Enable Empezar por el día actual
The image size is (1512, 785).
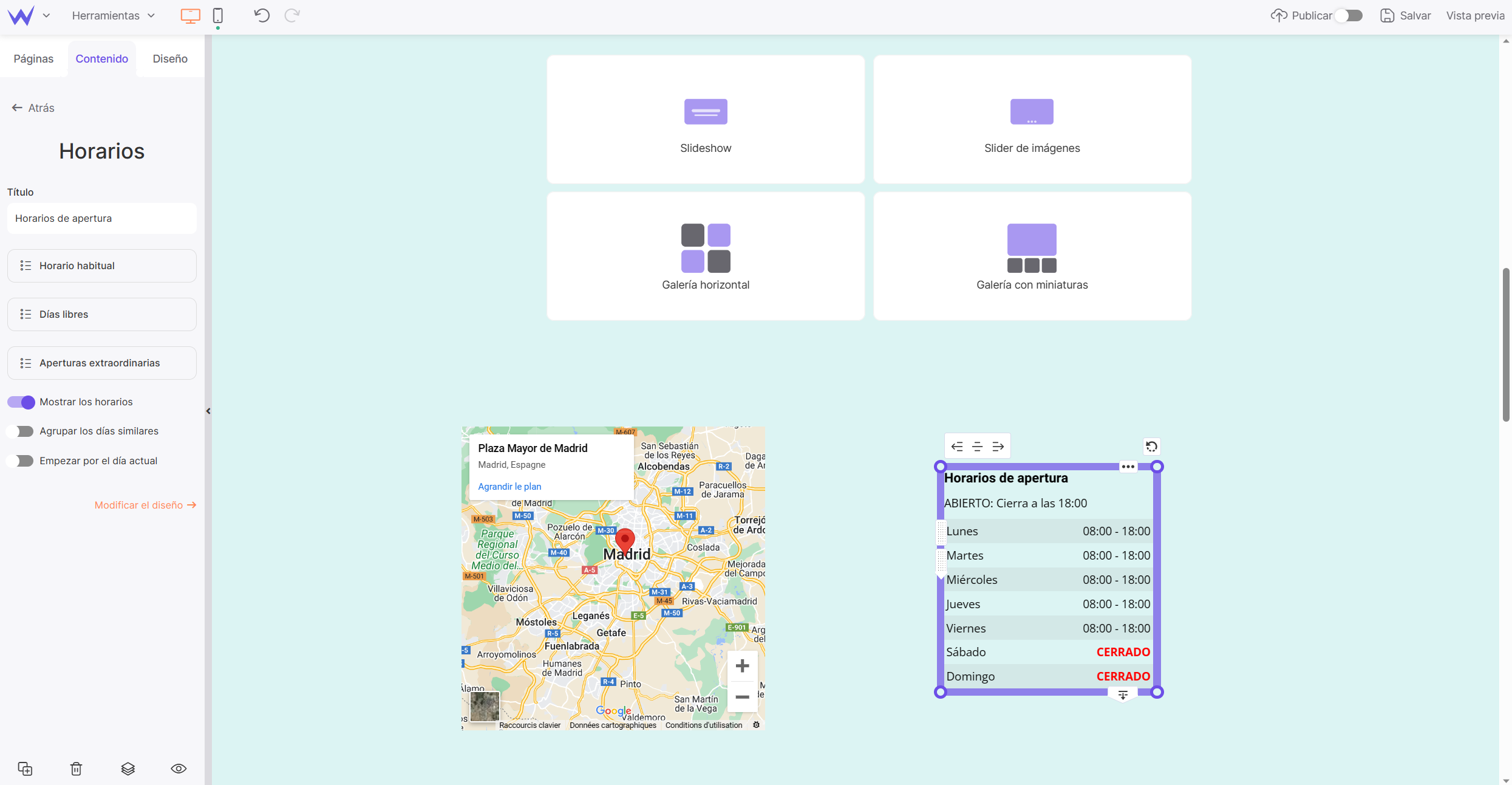(21, 461)
